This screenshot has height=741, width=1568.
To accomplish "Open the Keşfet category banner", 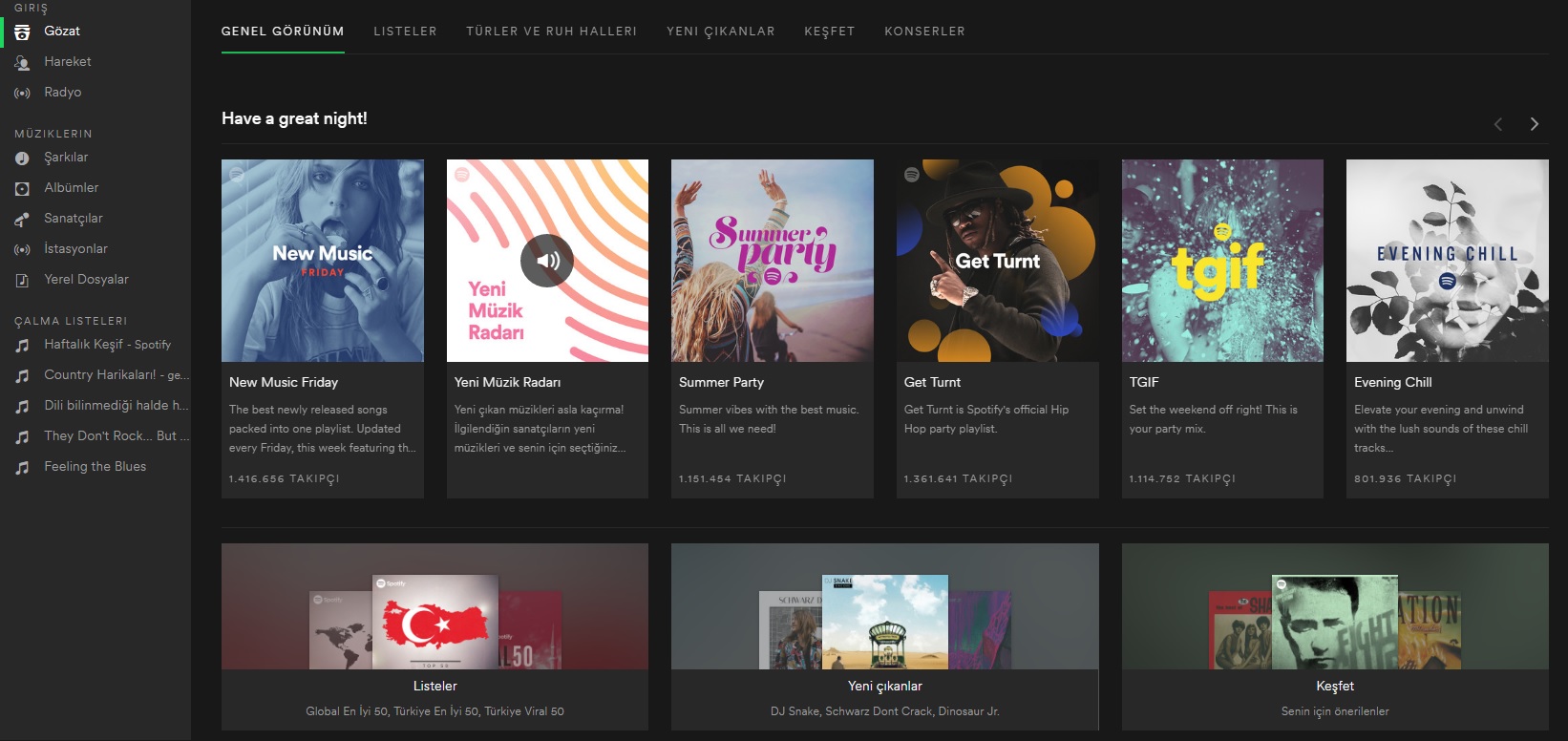I will click(1335, 636).
